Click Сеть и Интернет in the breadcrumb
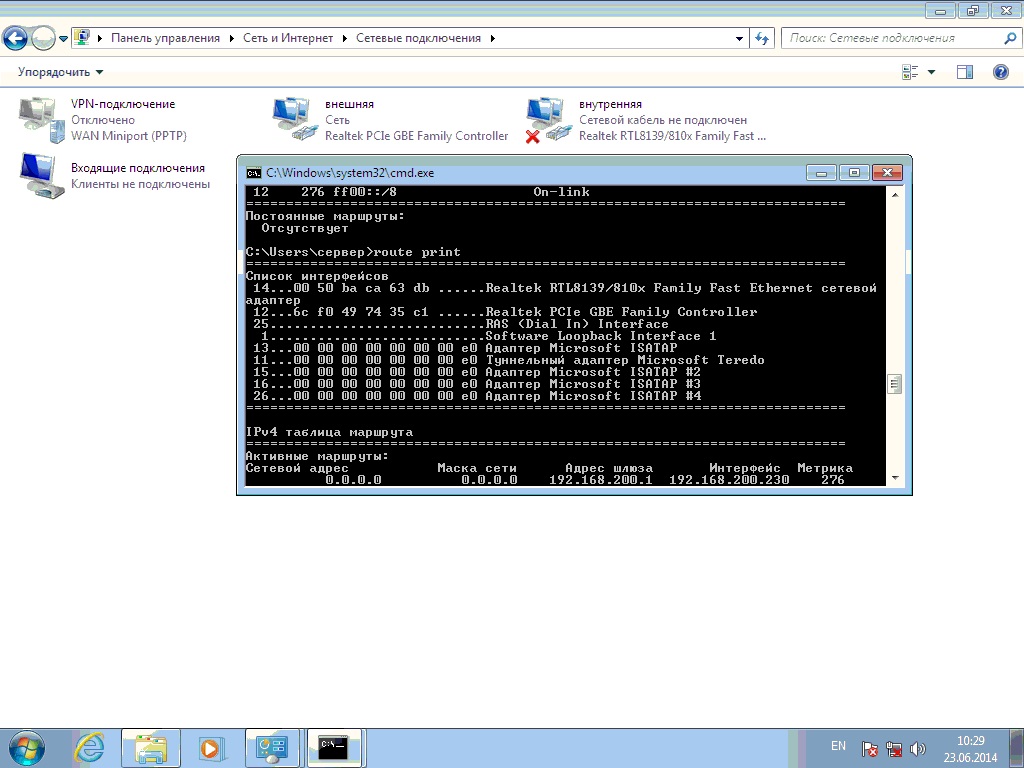The image size is (1024, 768). (x=291, y=38)
